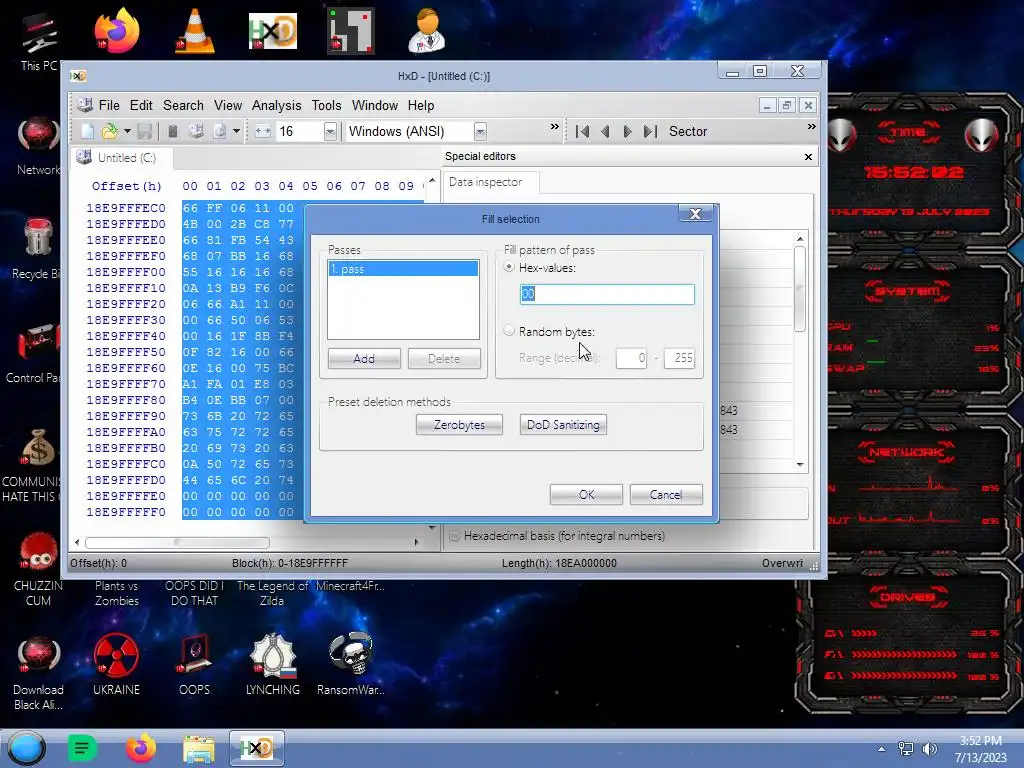
Task: Click the Save floppy disk icon
Action: click(x=144, y=131)
